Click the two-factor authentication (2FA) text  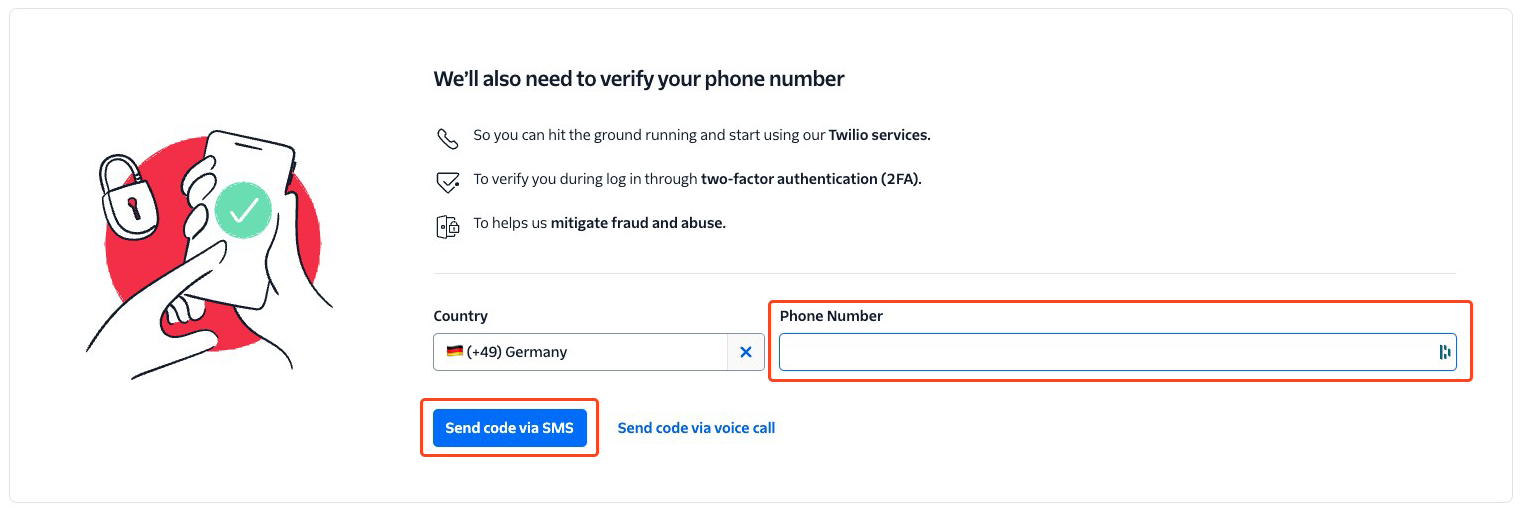tap(811, 180)
